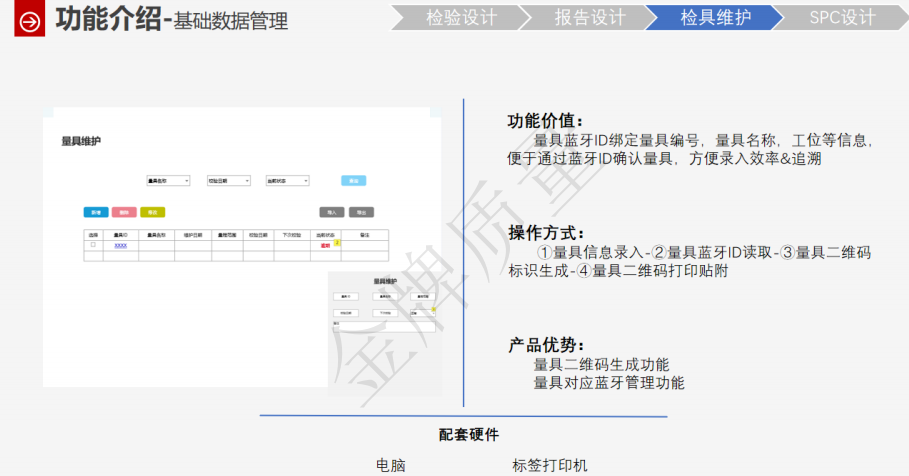
Task: Click the red circled arrow icon
Action: 30,21
